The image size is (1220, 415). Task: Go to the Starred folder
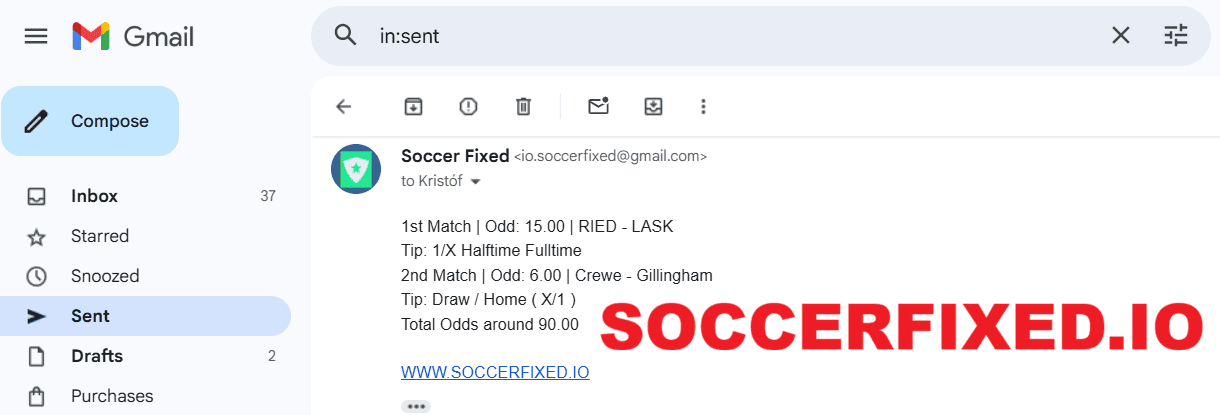(x=99, y=236)
